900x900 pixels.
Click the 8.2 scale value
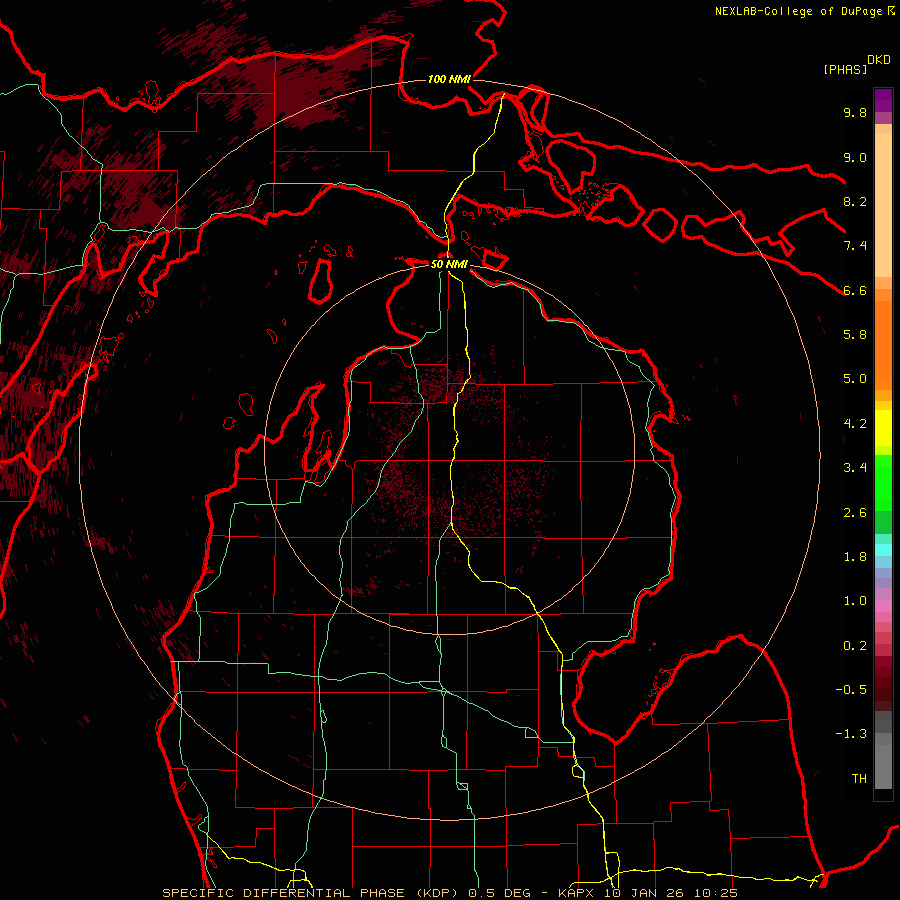pos(855,201)
